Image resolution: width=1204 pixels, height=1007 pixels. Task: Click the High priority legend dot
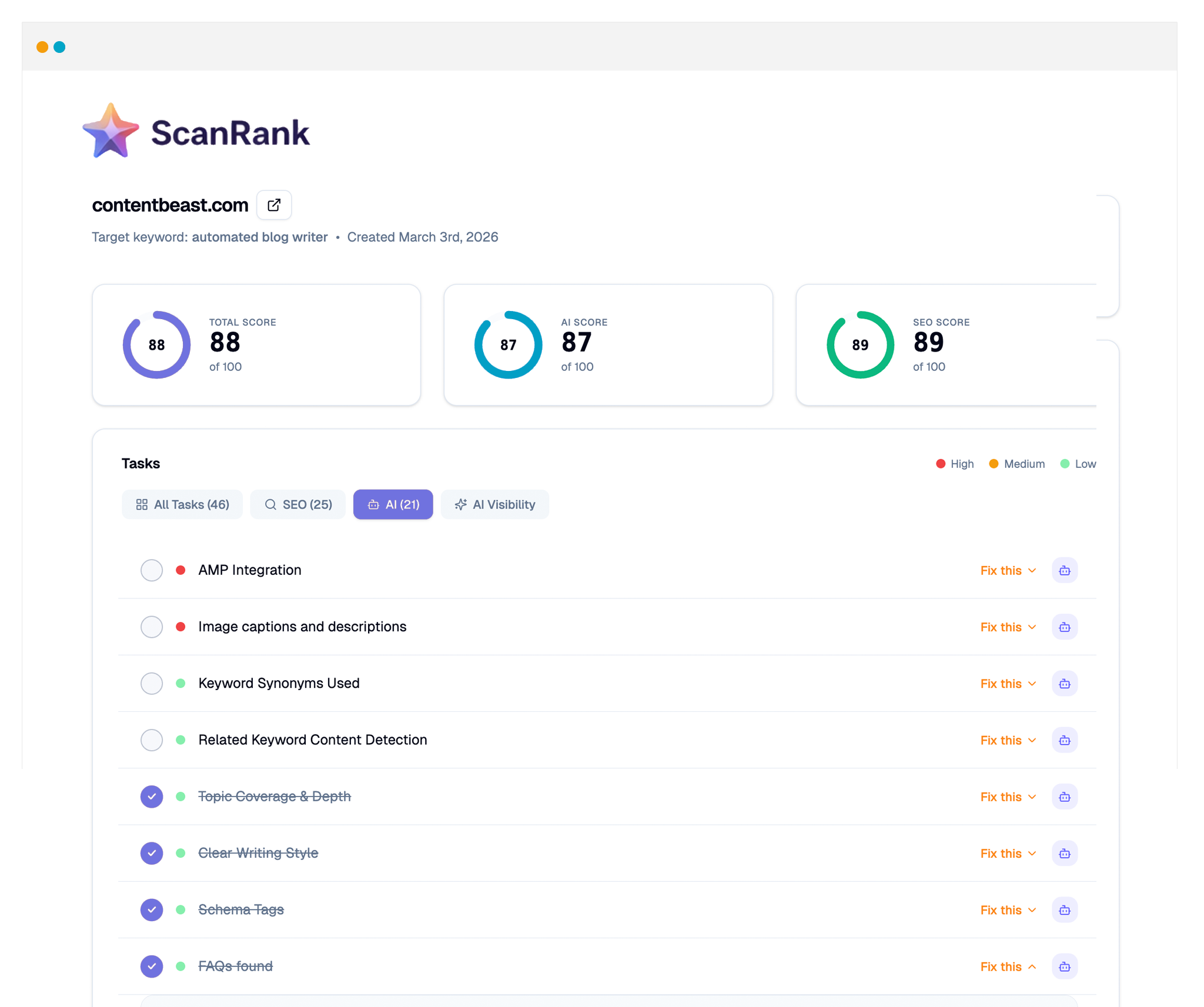(941, 463)
